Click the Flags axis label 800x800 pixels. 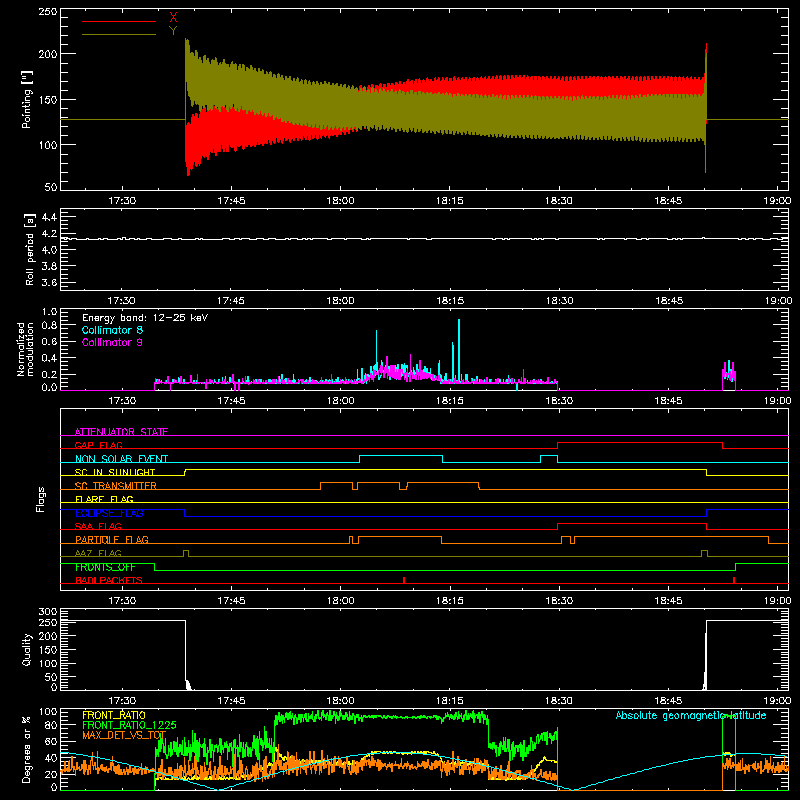point(40,499)
